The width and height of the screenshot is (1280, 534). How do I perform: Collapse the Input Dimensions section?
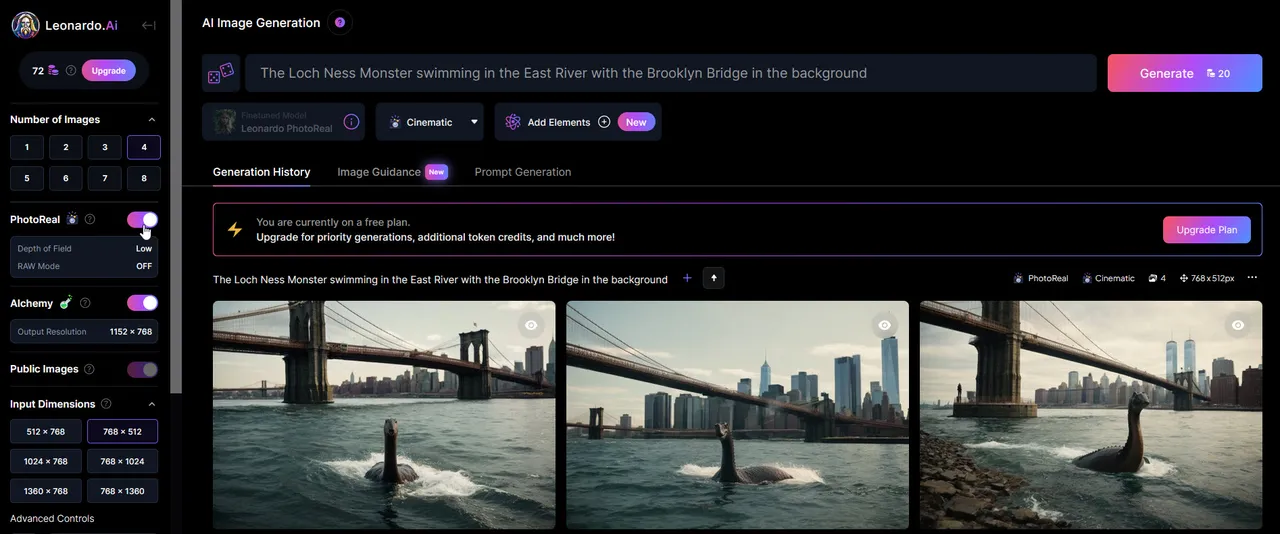tap(152, 404)
